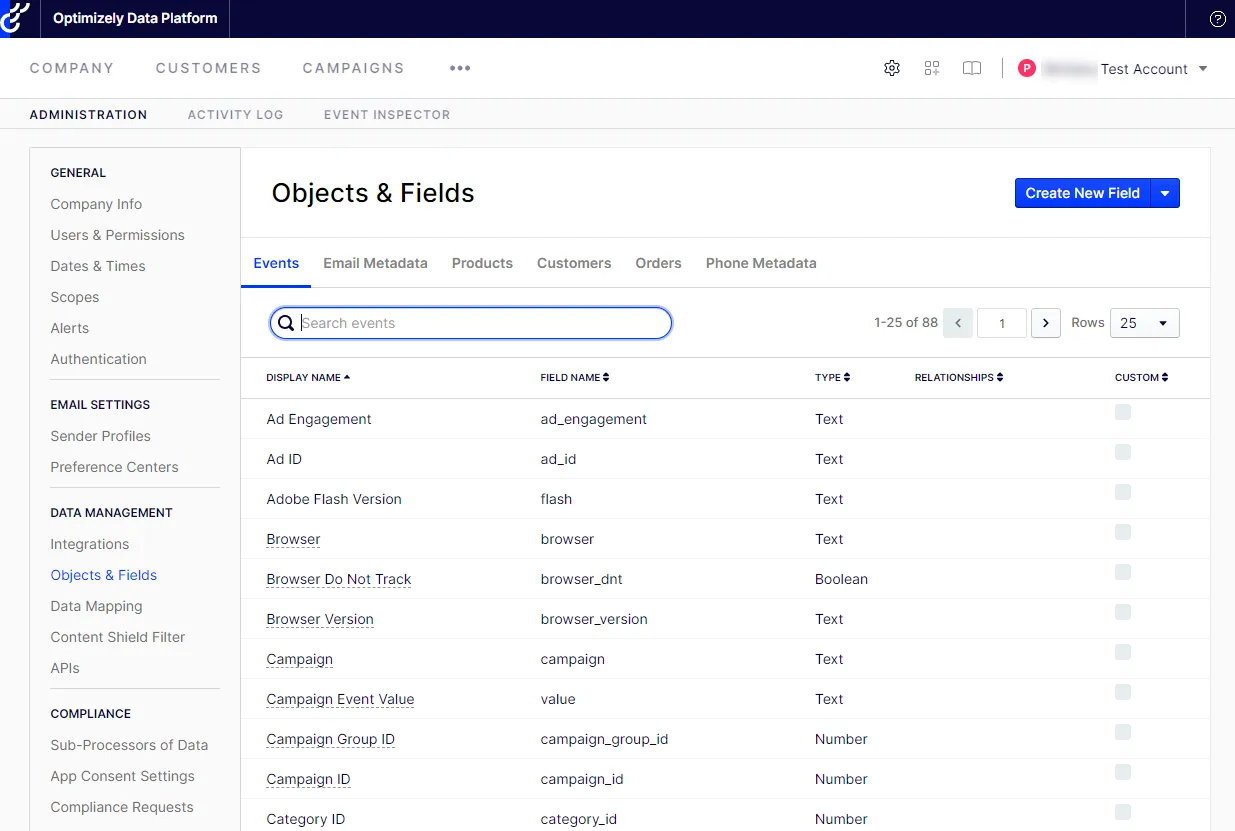The width and height of the screenshot is (1235, 831).
Task: Open Content Shield Filter page
Action: [118, 637]
